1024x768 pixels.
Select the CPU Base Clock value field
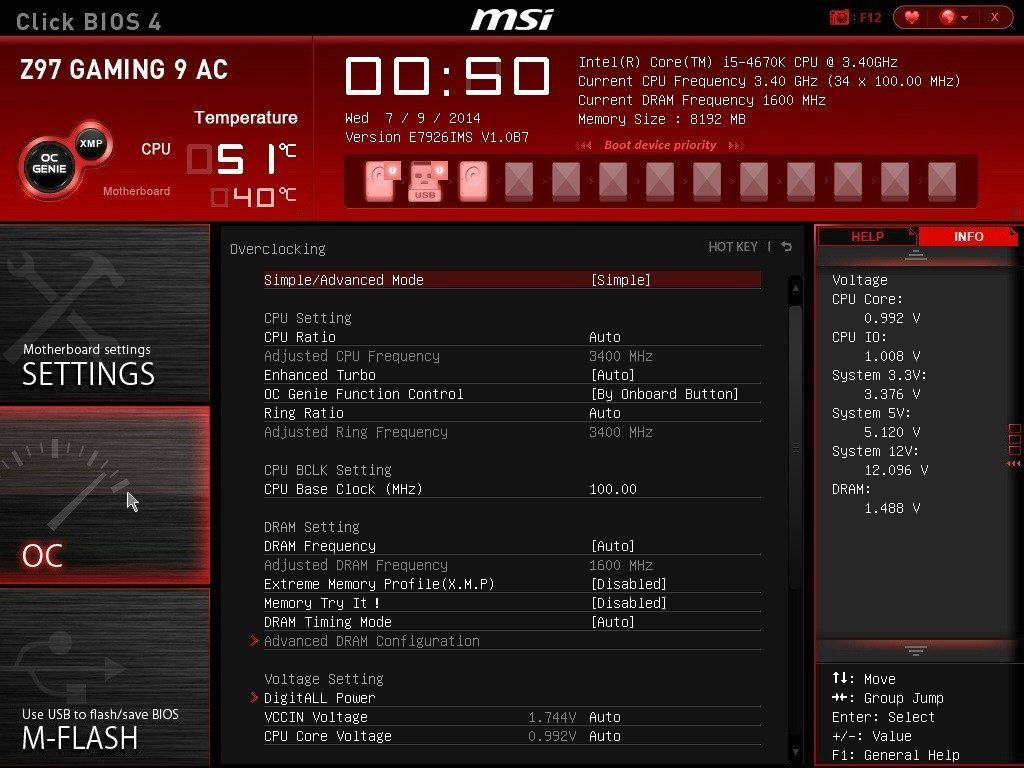coord(614,489)
